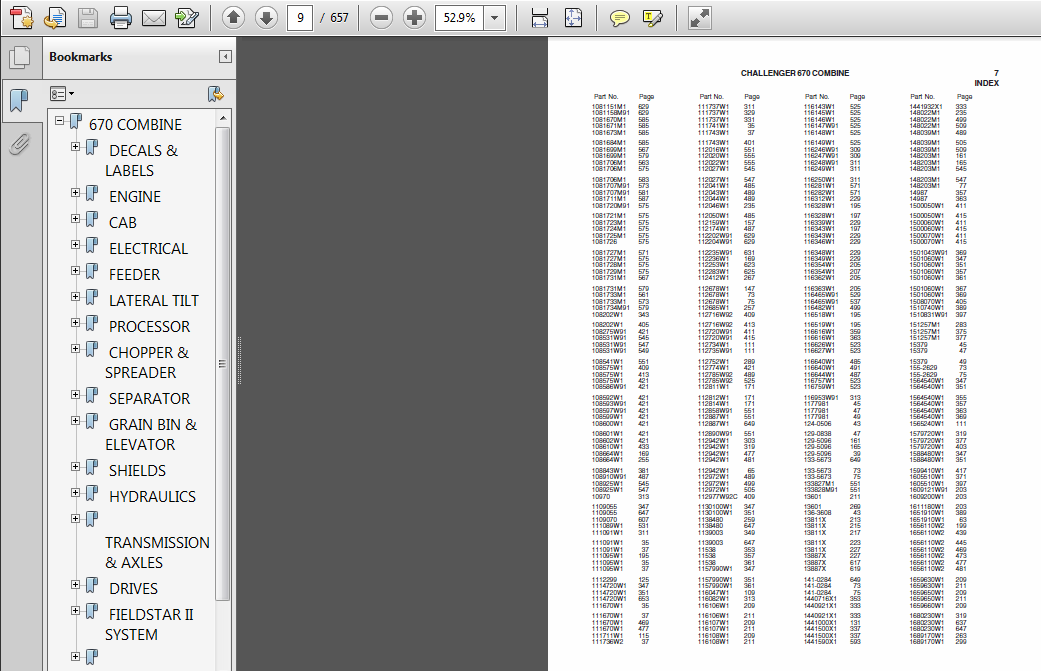This screenshot has height=671, width=1041.
Task: Expand the FIELDSTAR II SYSTEM bookmark
Action: (76, 611)
